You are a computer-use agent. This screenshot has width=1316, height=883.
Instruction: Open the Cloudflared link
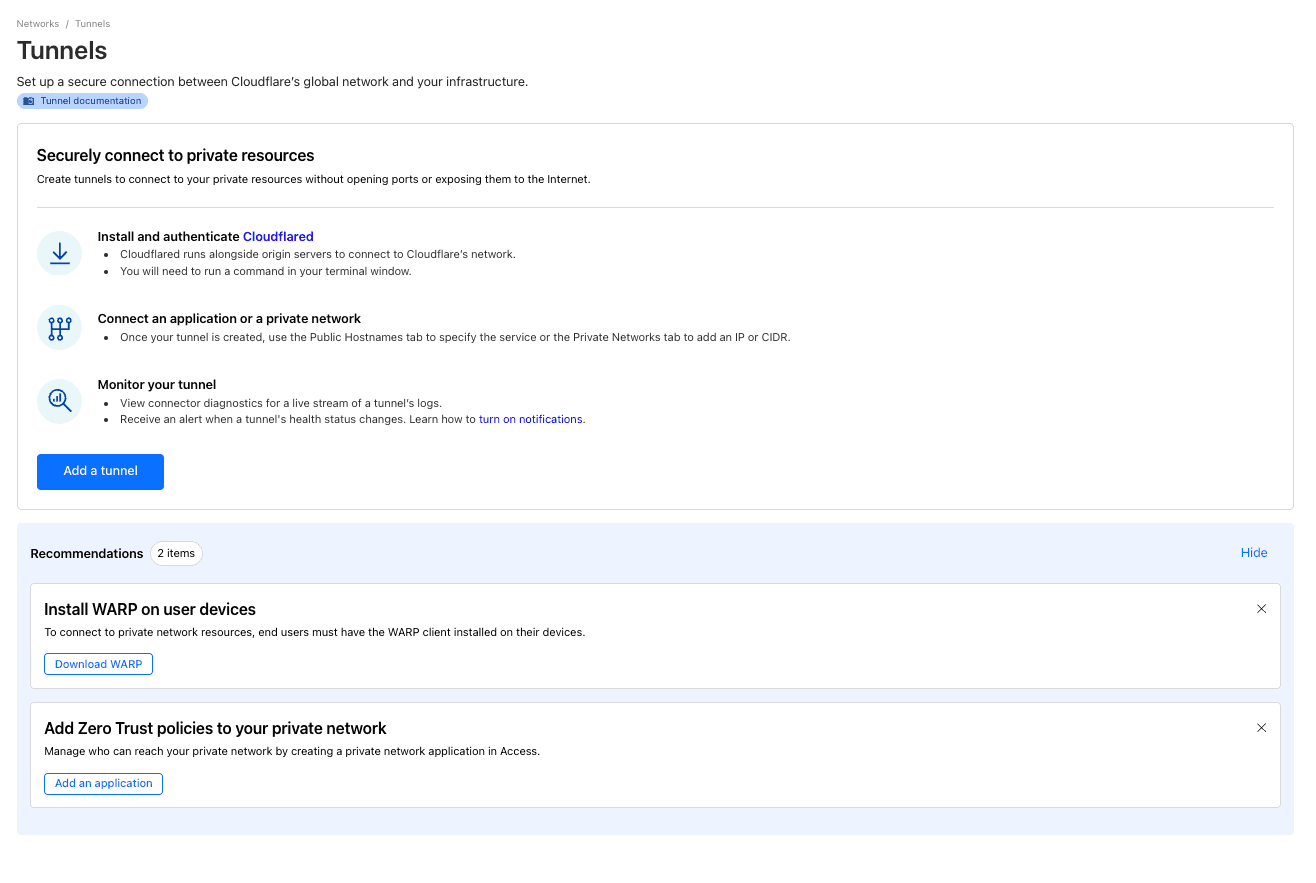[x=278, y=237]
